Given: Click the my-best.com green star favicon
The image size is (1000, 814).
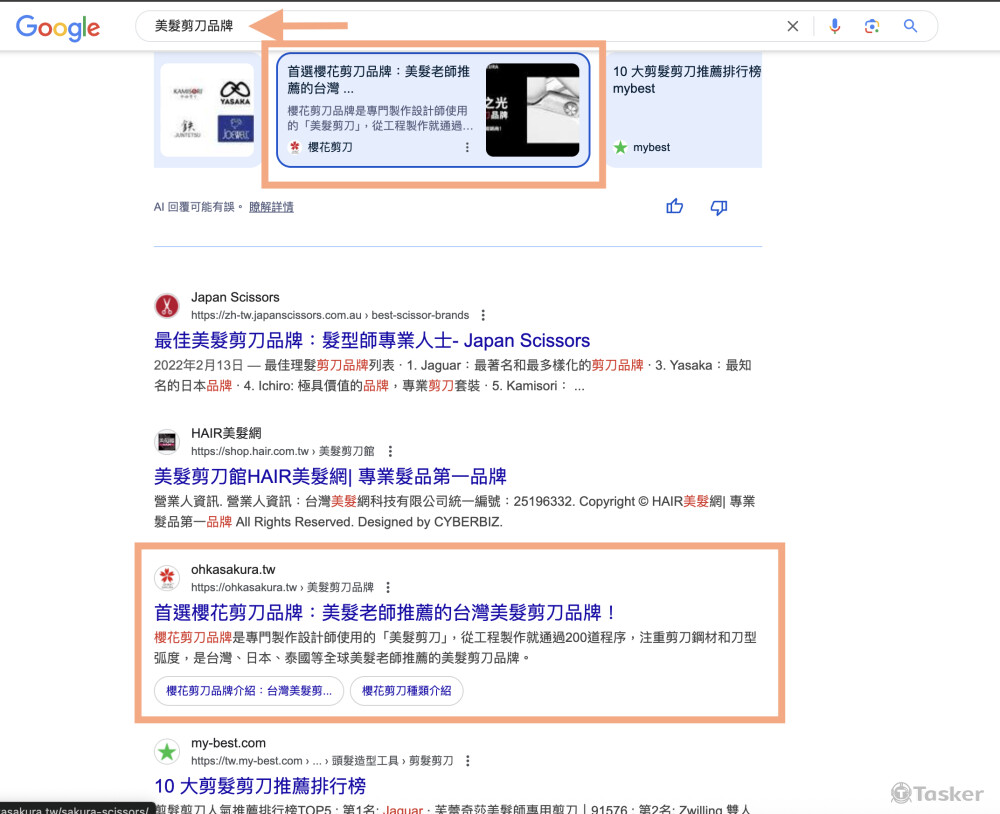Looking at the screenshot, I should pos(167,752).
